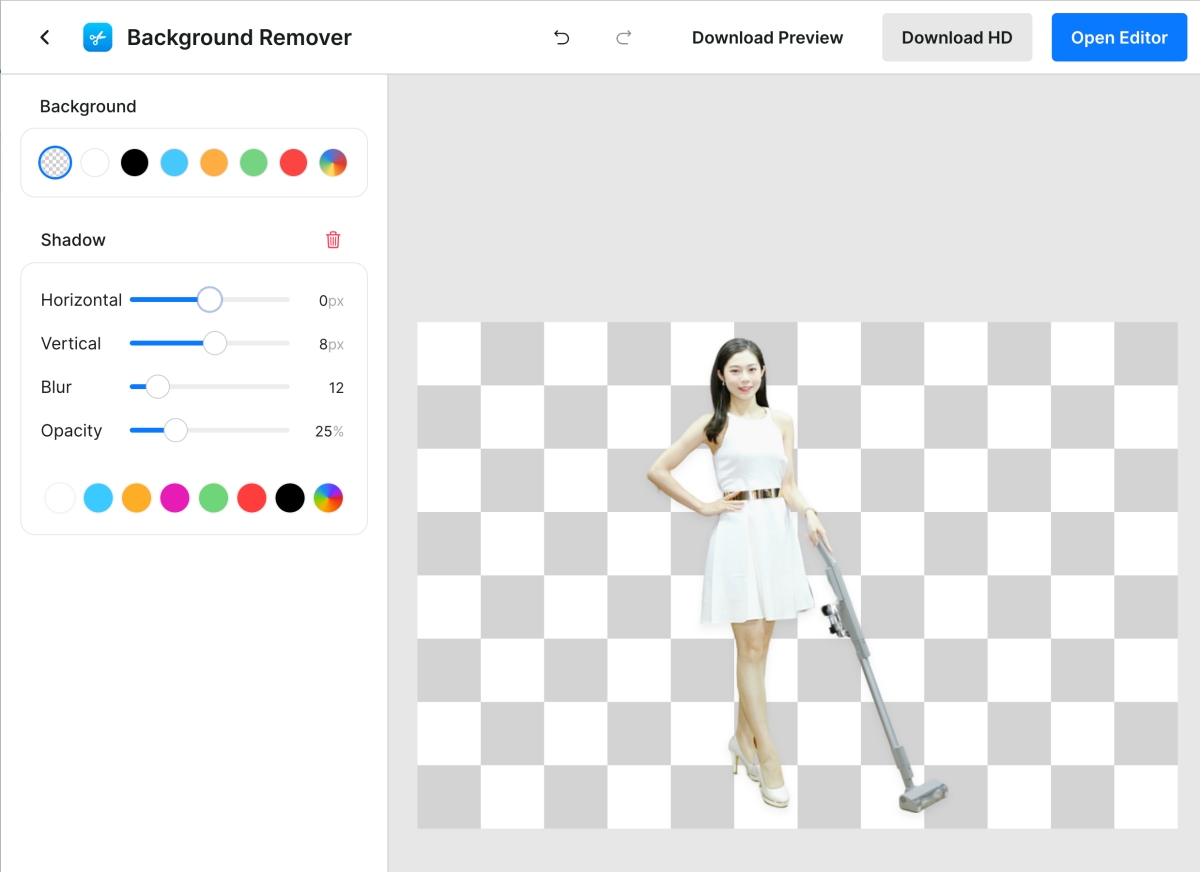The width and height of the screenshot is (1200, 872).
Task: Select the magenta shadow color
Action: point(175,498)
